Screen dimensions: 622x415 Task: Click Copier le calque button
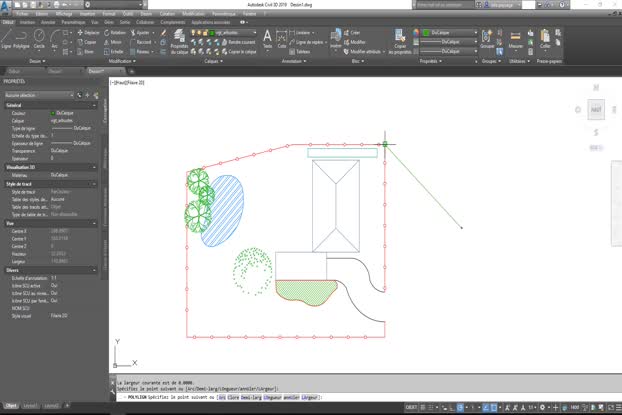pyautogui.click(x=239, y=52)
